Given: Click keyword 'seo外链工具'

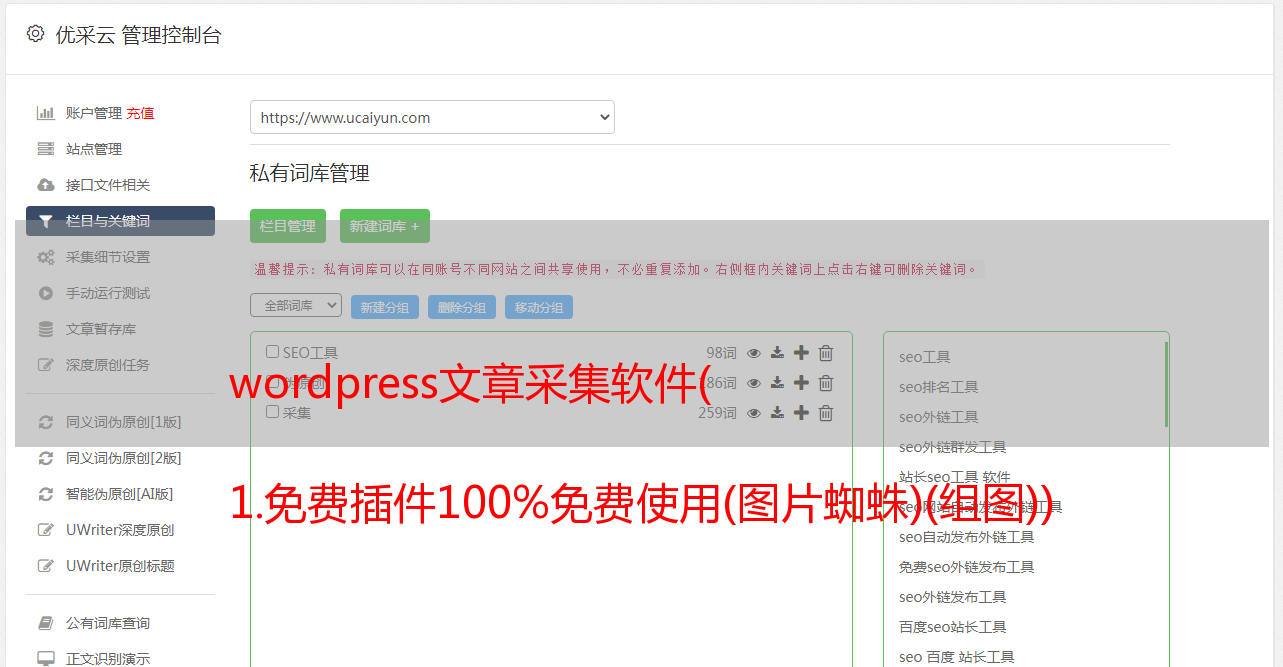Looking at the screenshot, I should click(x=938, y=417).
